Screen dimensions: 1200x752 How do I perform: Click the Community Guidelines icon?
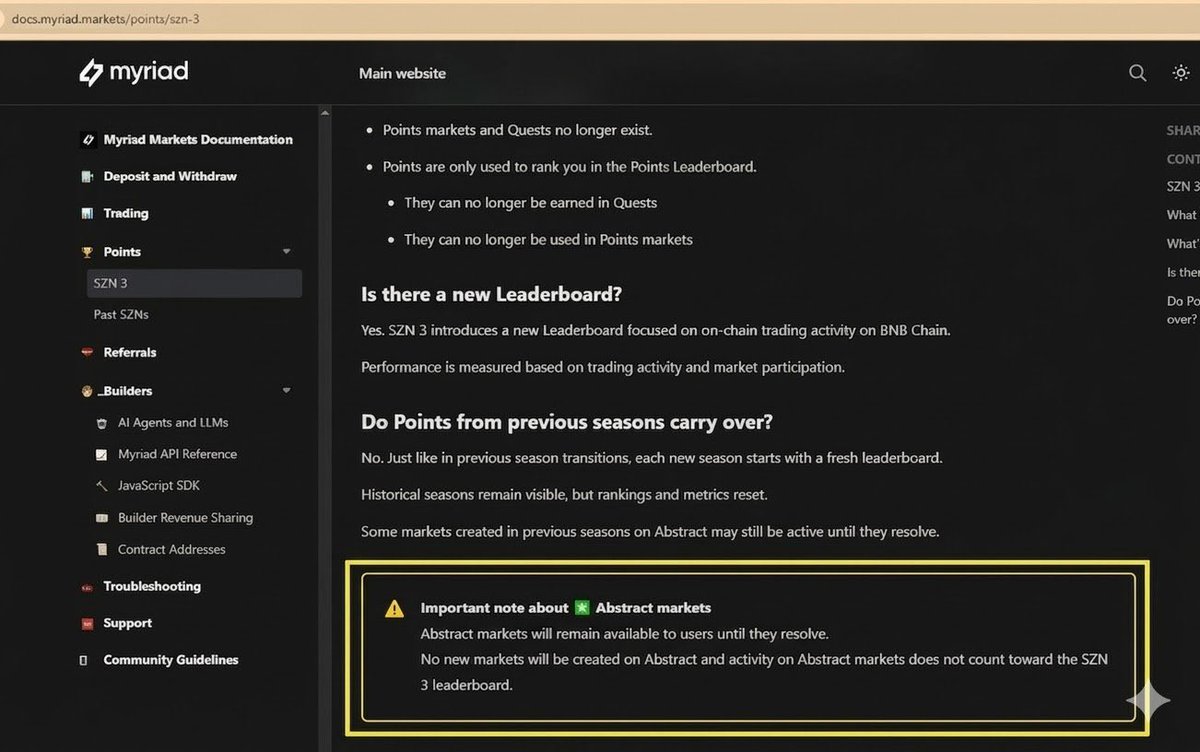[x=84, y=661]
